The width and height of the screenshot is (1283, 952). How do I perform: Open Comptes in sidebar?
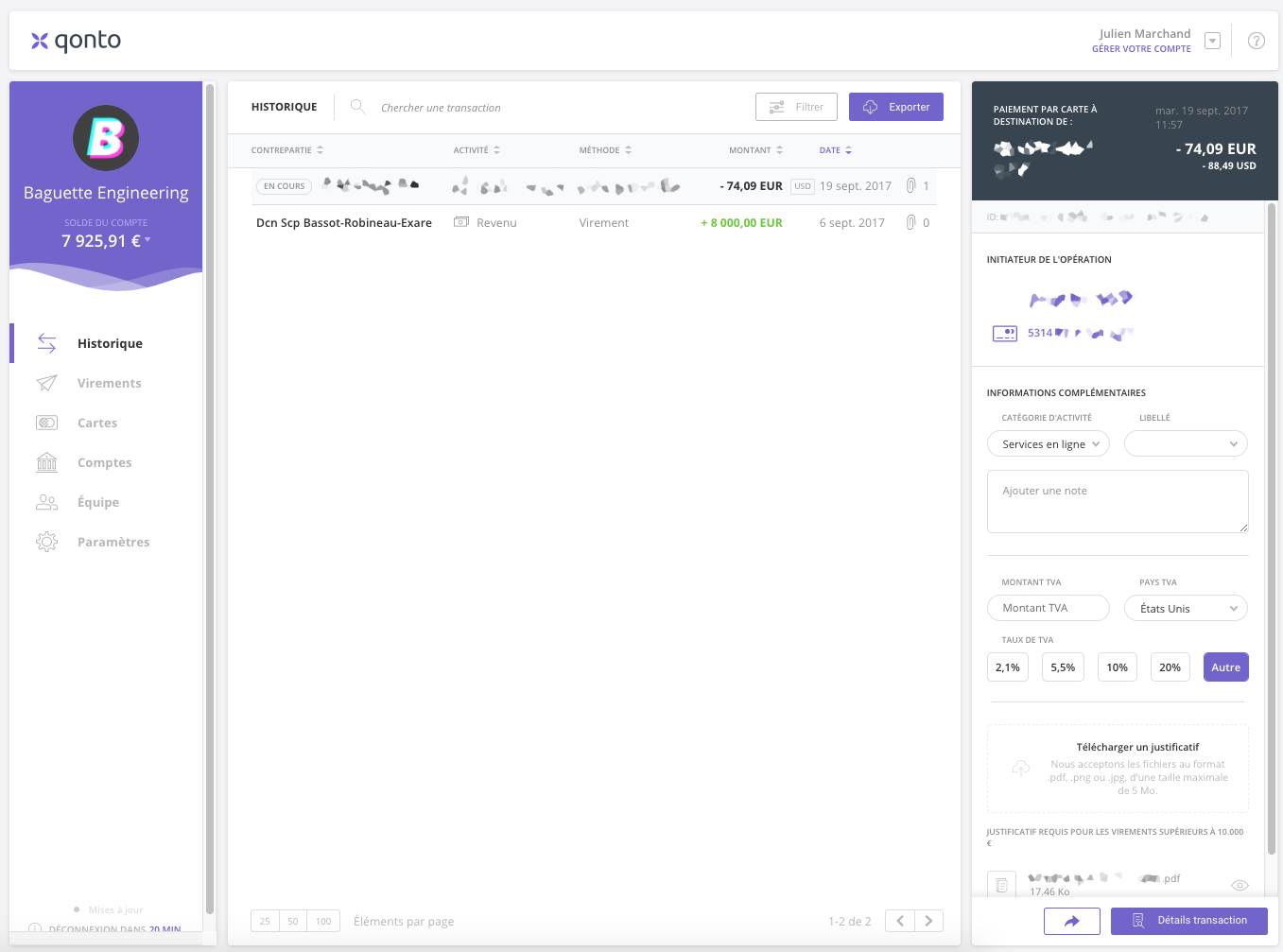[106, 462]
